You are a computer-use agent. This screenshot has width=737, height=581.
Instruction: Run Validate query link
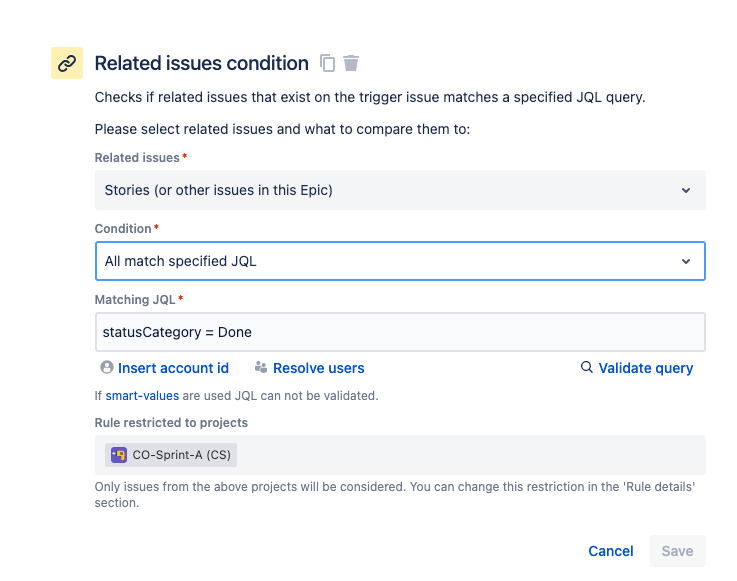pos(645,368)
